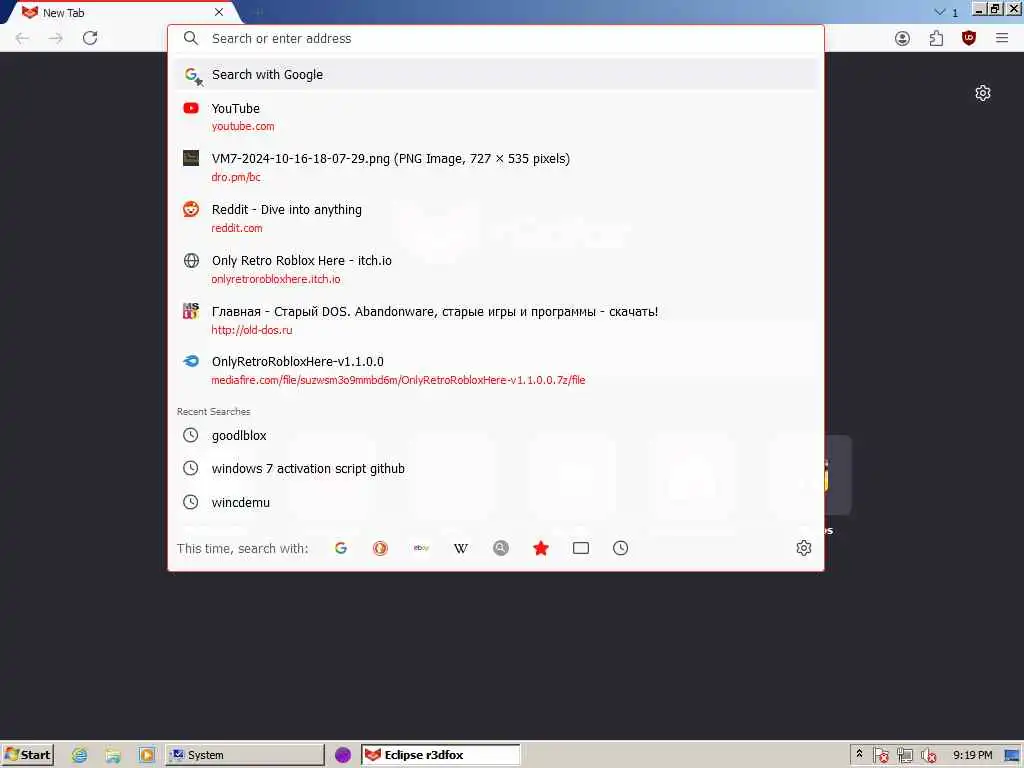Screen dimensions: 1024x768
Task: Choose Search with Google suggestion
Action: pyautogui.click(x=496, y=74)
